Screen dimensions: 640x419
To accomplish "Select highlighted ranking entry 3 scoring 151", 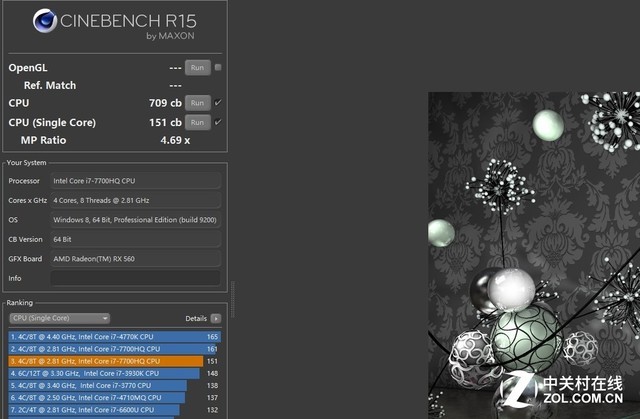I will [115, 361].
